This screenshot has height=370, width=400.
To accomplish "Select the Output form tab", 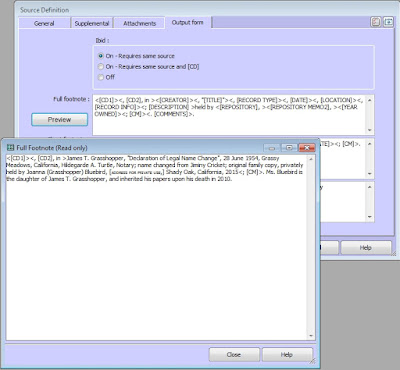I will pyautogui.click(x=187, y=22).
